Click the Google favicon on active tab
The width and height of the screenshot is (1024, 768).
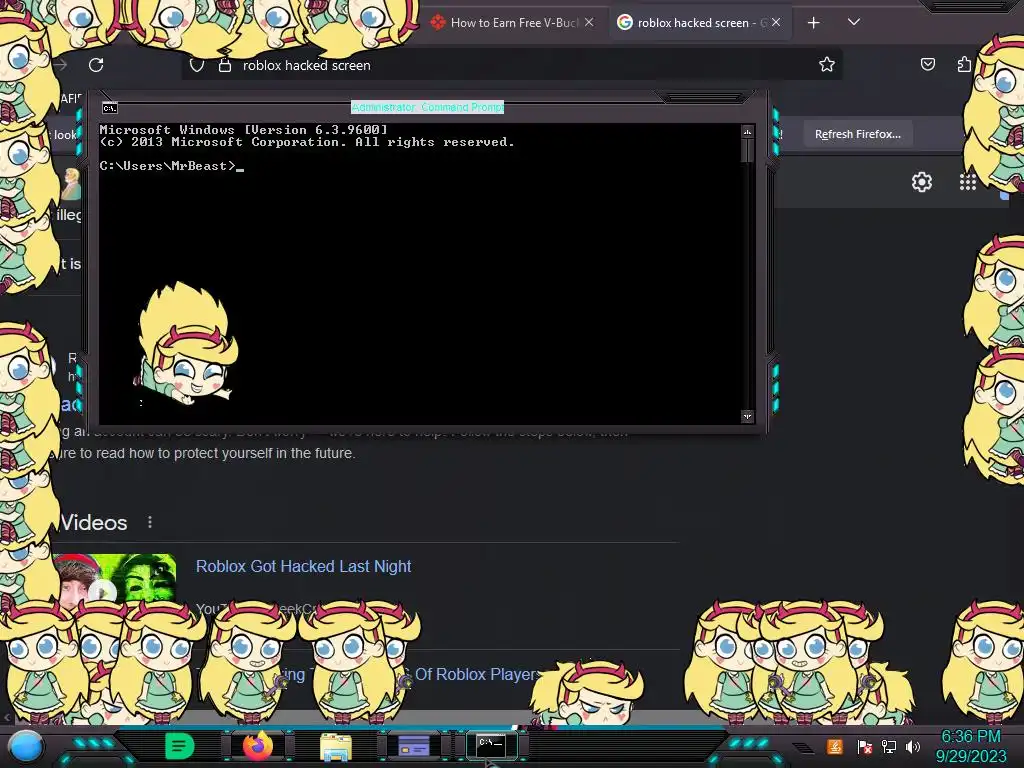click(x=625, y=22)
